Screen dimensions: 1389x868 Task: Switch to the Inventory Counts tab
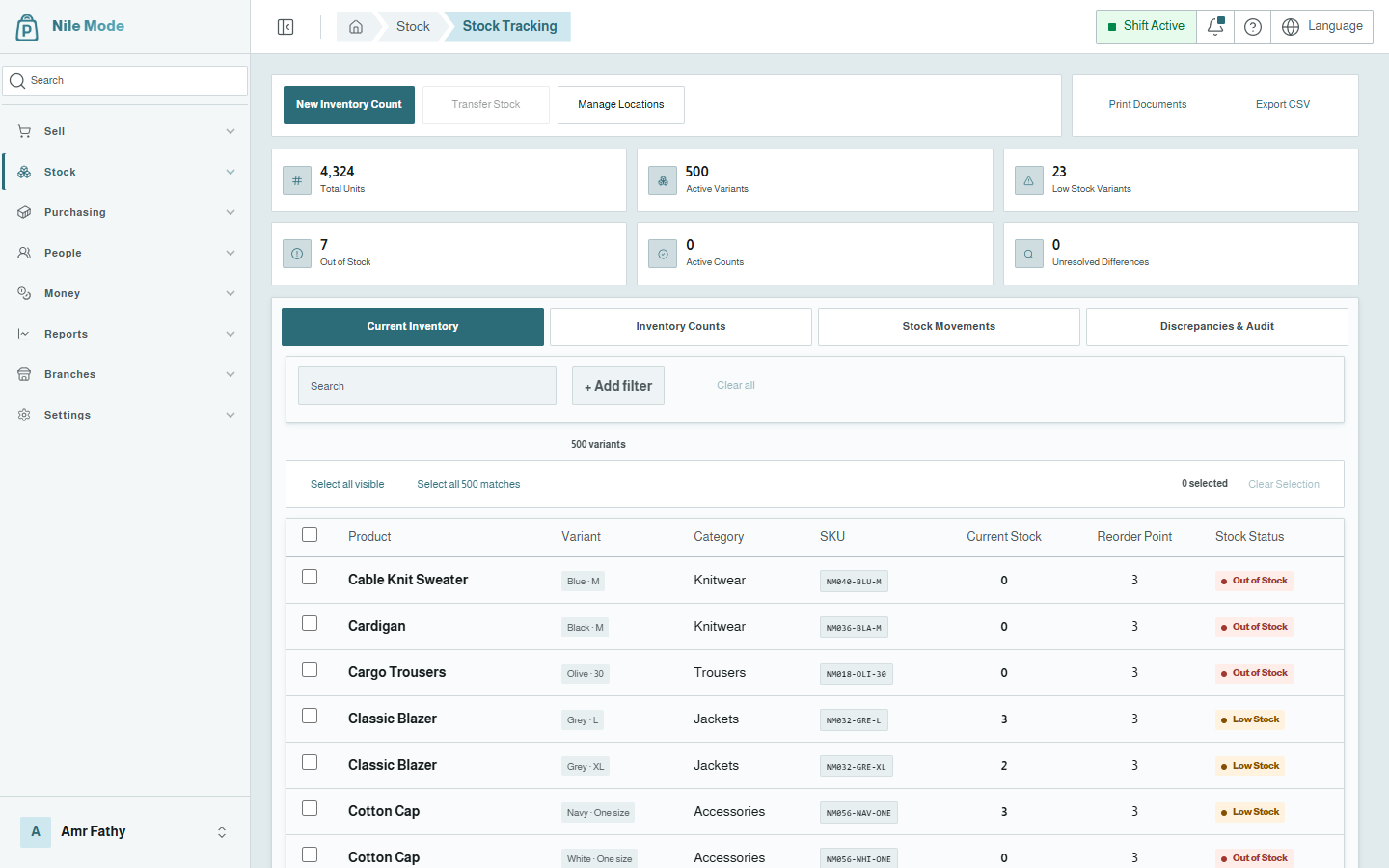[x=681, y=327]
